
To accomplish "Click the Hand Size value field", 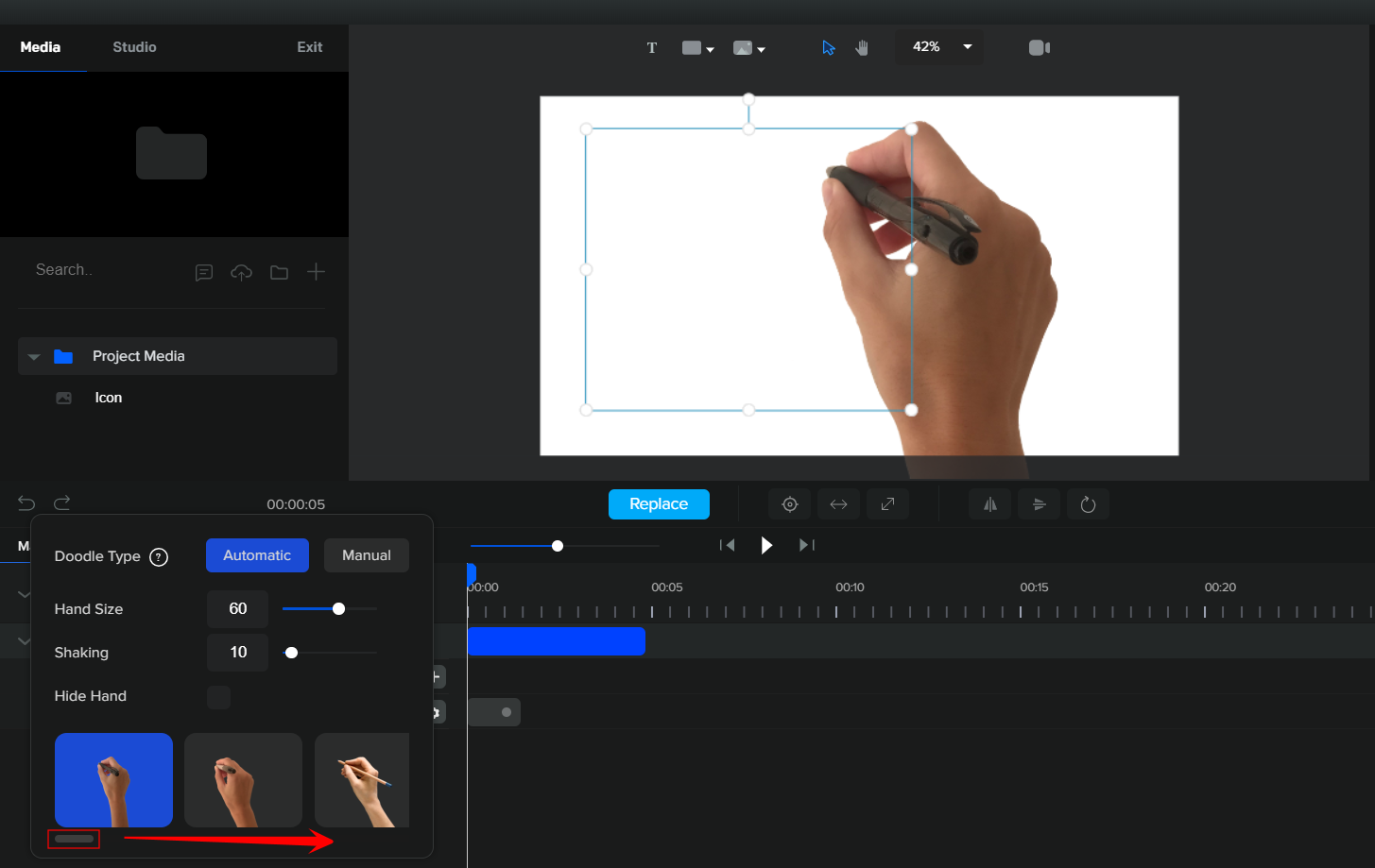I will [x=238, y=609].
